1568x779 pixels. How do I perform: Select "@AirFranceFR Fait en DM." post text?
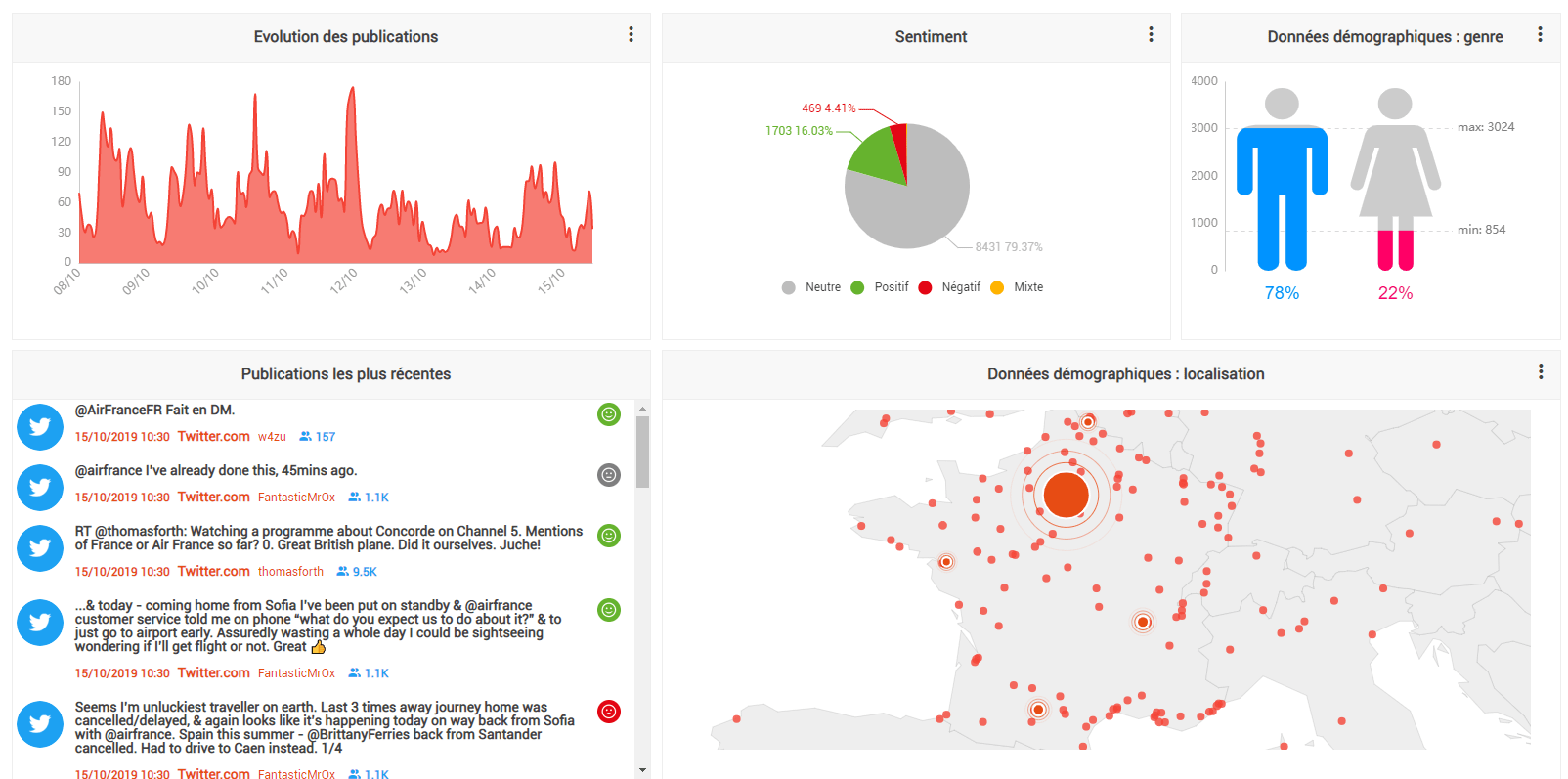(x=154, y=411)
